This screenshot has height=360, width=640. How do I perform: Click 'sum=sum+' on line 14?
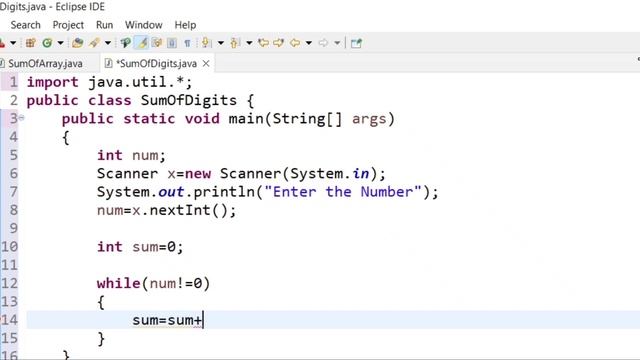pyautogui.click(x=167, y=320)
